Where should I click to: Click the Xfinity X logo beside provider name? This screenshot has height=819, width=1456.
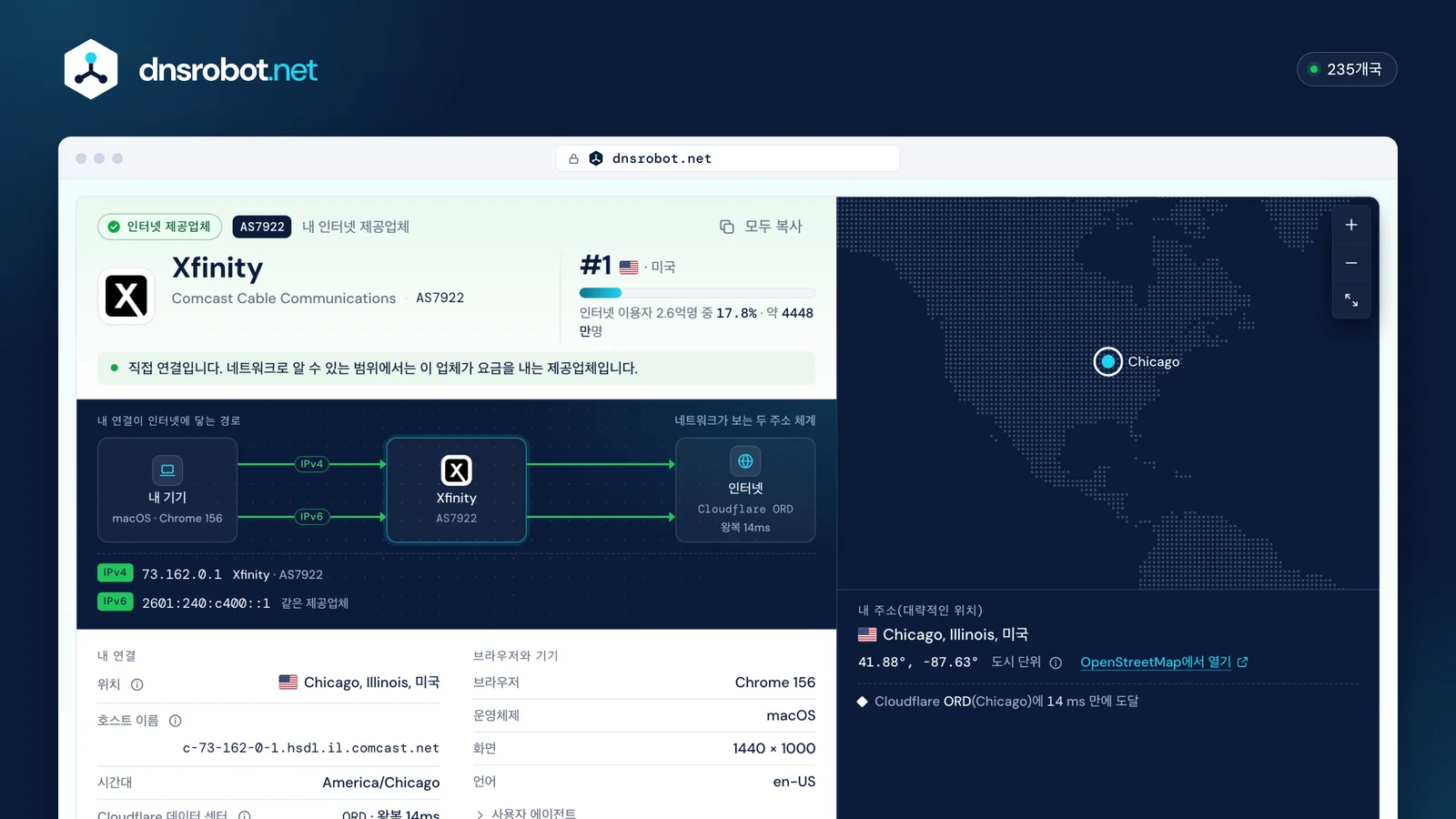[x=126, y=297]
